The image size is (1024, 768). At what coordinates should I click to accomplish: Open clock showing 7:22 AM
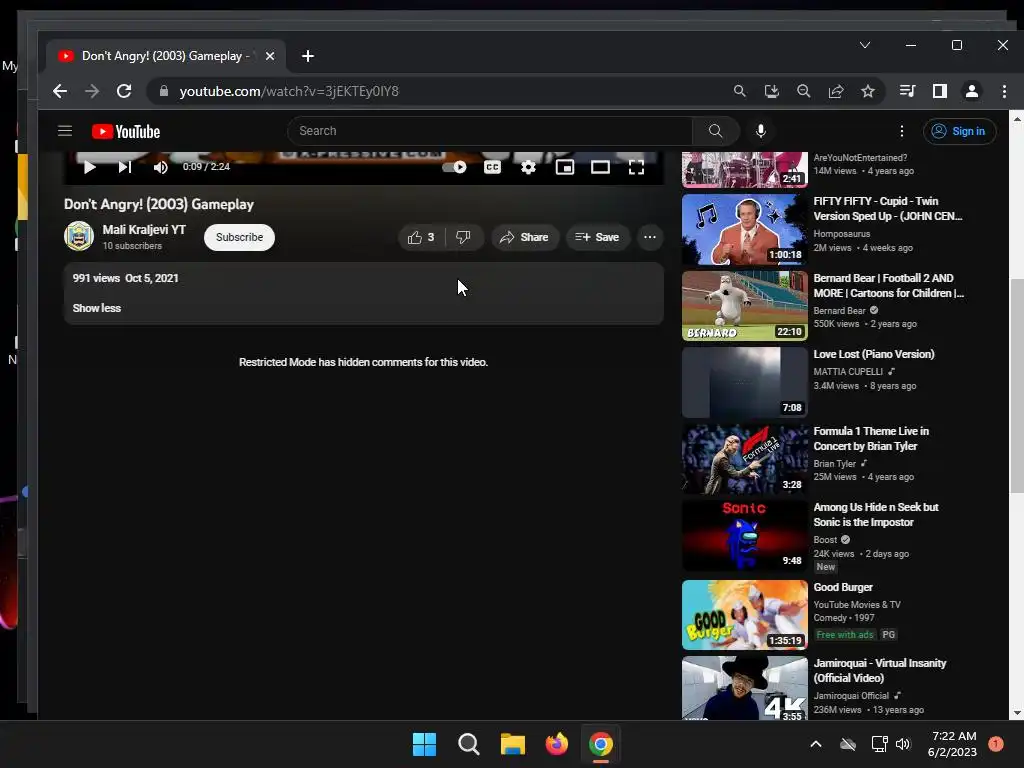pos(953,744)
